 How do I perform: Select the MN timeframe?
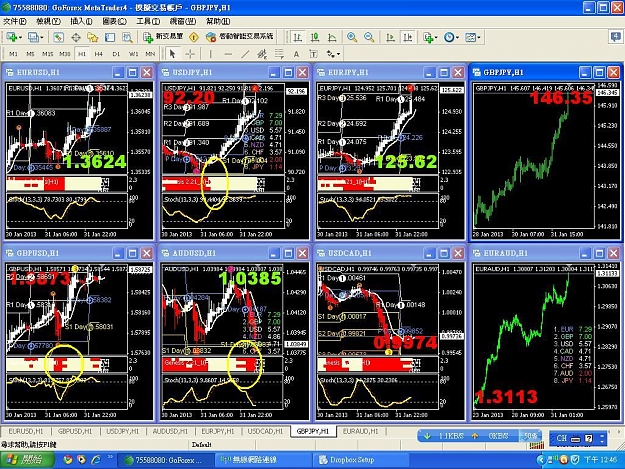[150, 54]
